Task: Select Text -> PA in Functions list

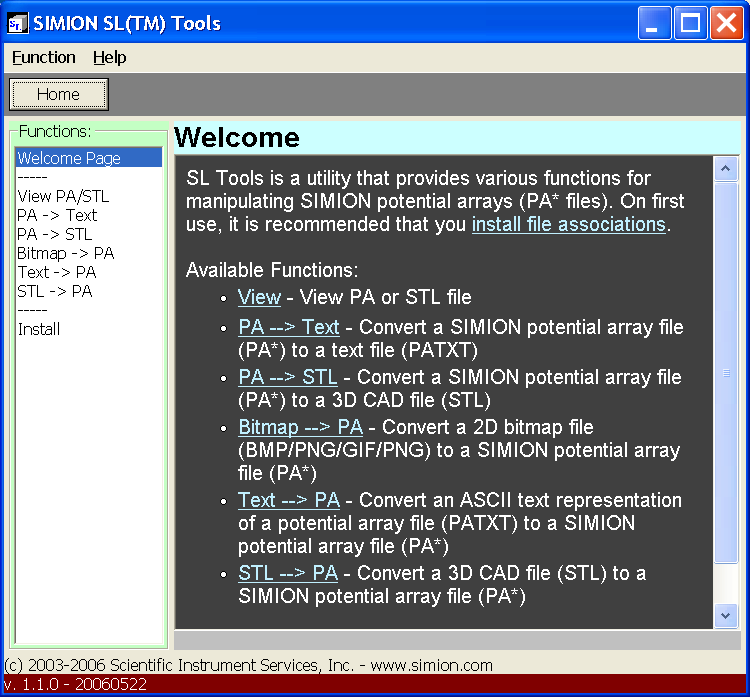Action: pyautogui.click(x=89, y=272)
